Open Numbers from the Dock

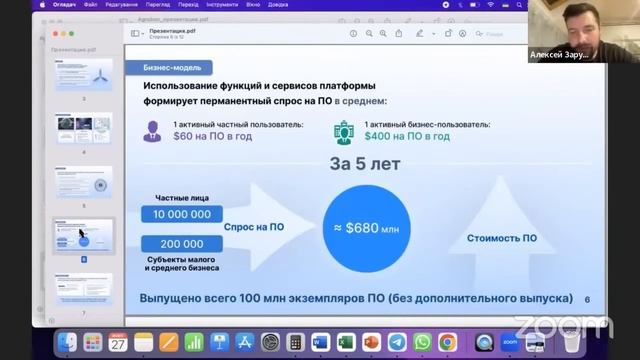(x=194, y=342)
